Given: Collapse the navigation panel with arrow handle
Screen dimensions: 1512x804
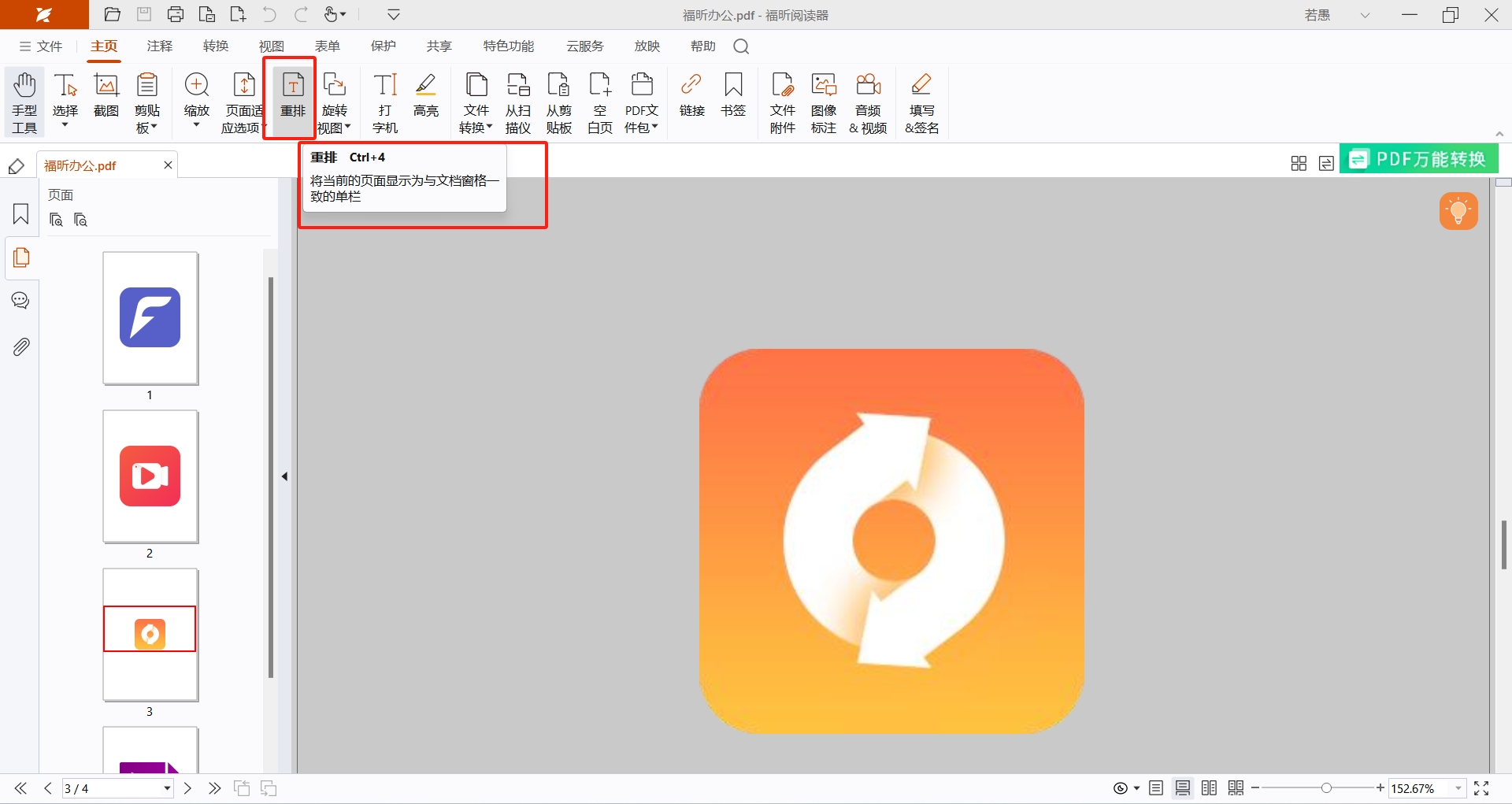Looking at the screenshot, I should (x=284, y=476).
